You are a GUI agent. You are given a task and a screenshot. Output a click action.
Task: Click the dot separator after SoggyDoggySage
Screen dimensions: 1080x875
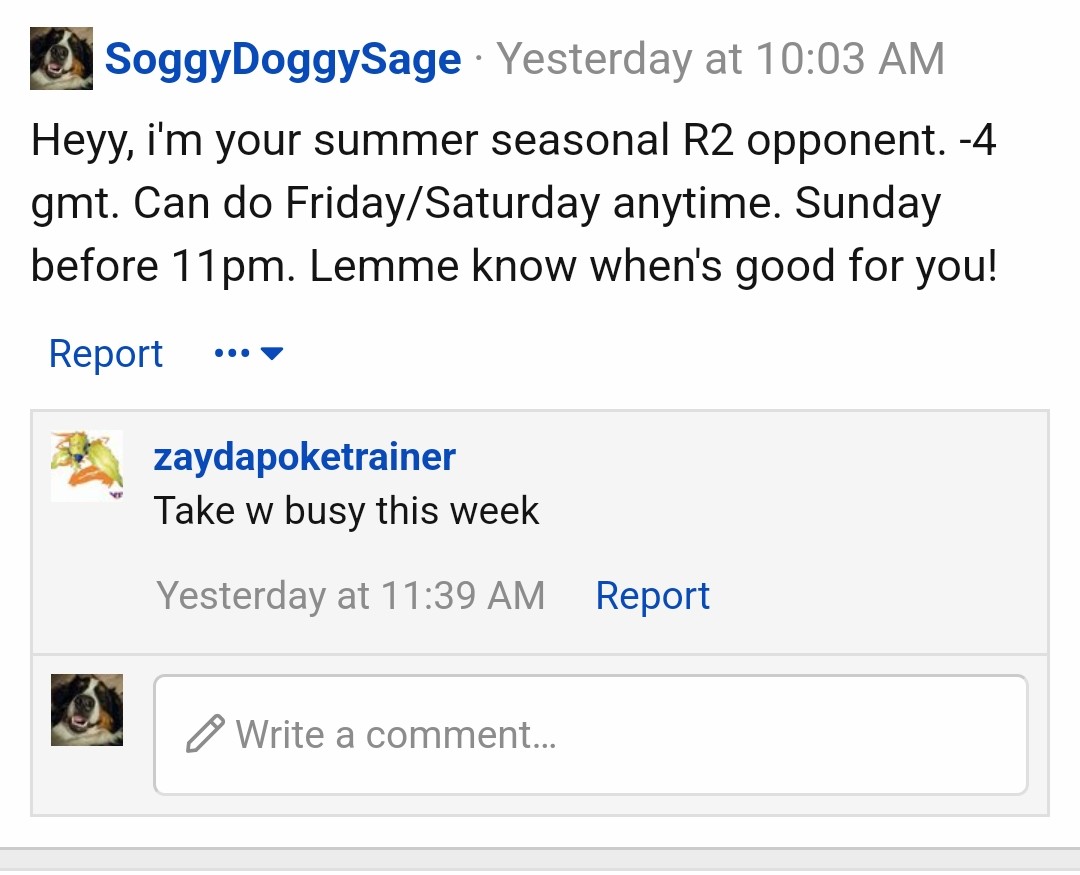tap(479, 59)
